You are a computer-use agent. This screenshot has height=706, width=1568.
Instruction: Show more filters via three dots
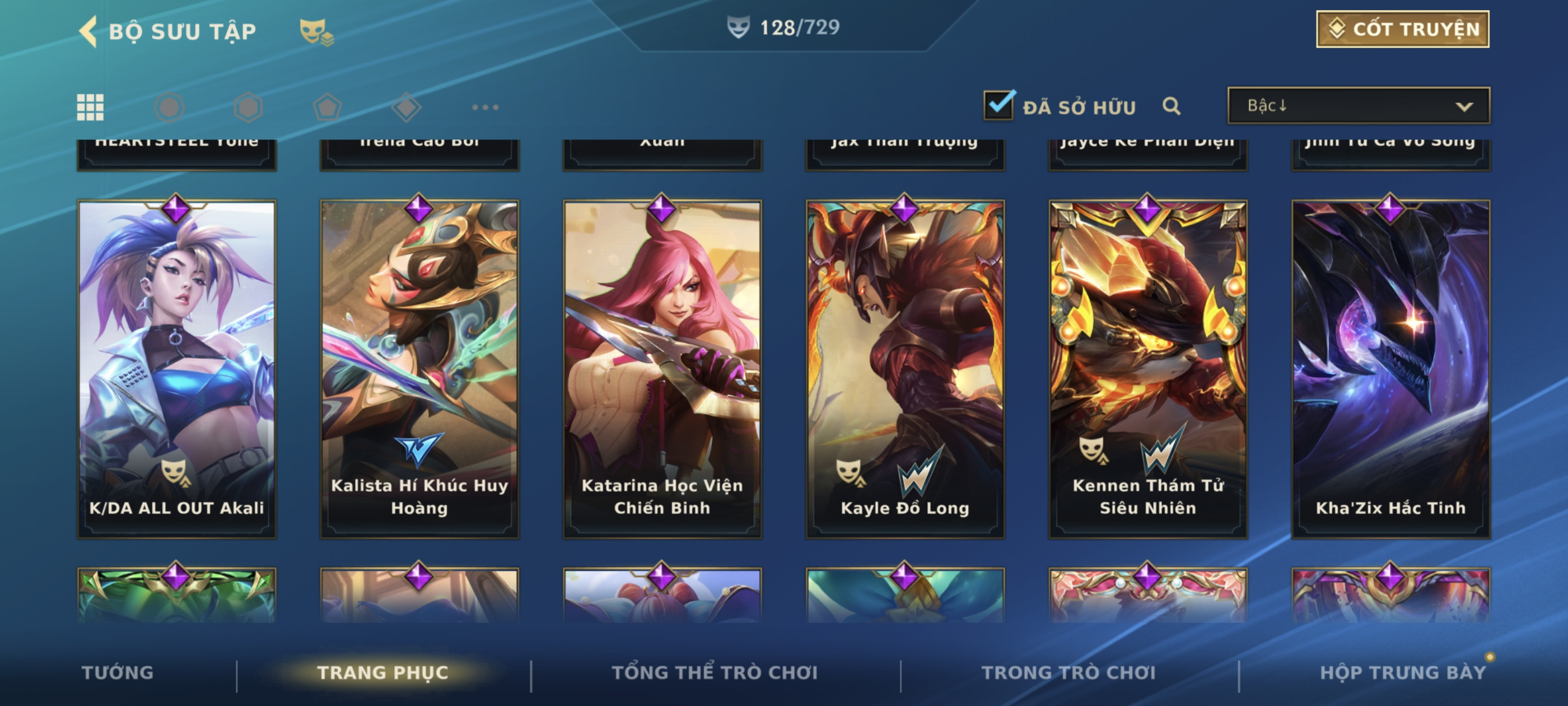(x=485, y=107)
